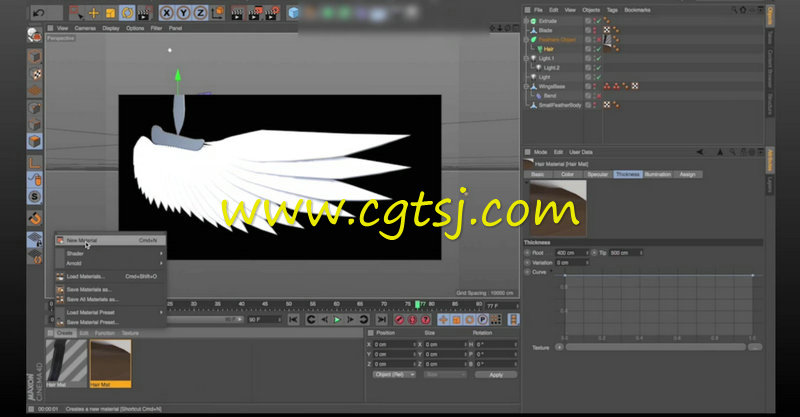Viewport: 800px width, 417px height.
Task: Open the Attribute Manager Mode menu
Action: click(540, 152)
